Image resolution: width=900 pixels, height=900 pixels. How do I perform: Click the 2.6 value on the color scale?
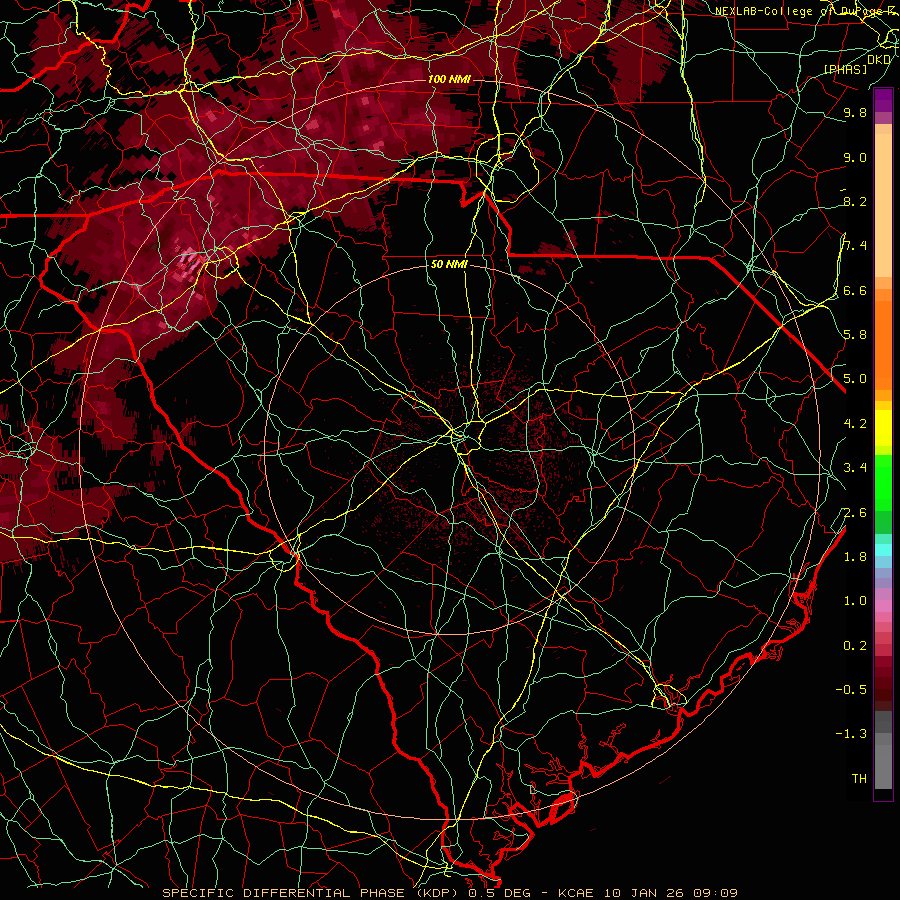pyautogui.click(x=855, y=513)
